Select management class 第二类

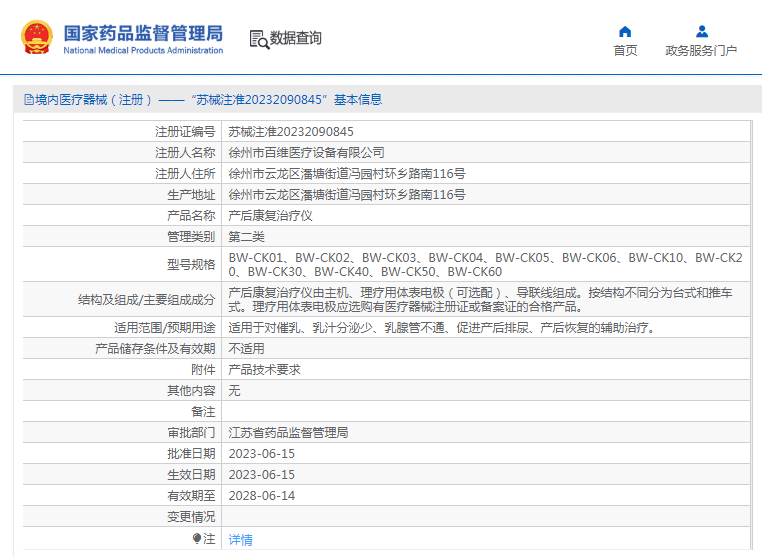[246, 237]
